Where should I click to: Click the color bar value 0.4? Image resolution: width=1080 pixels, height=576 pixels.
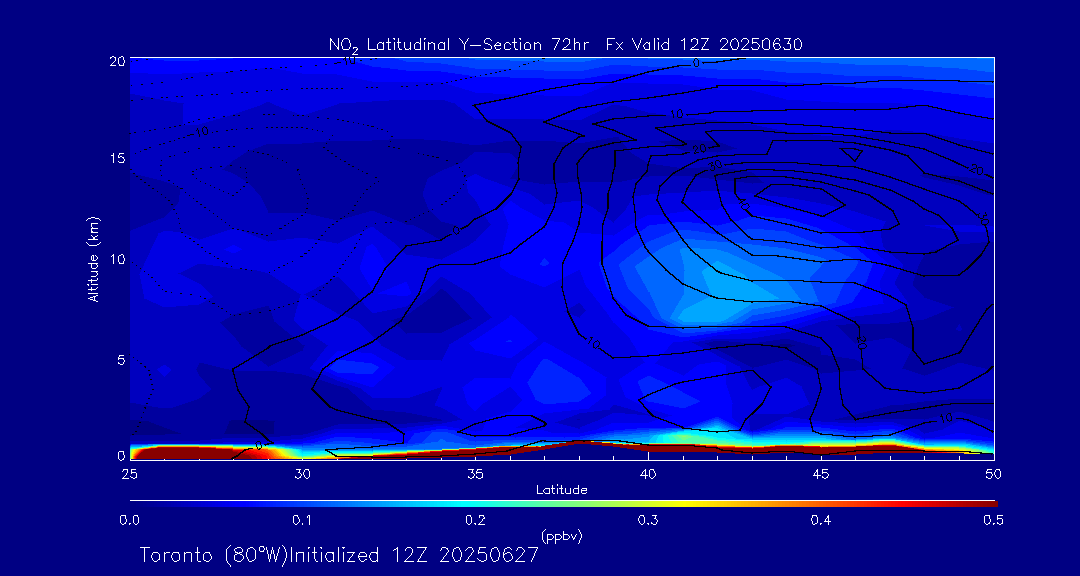821,521
